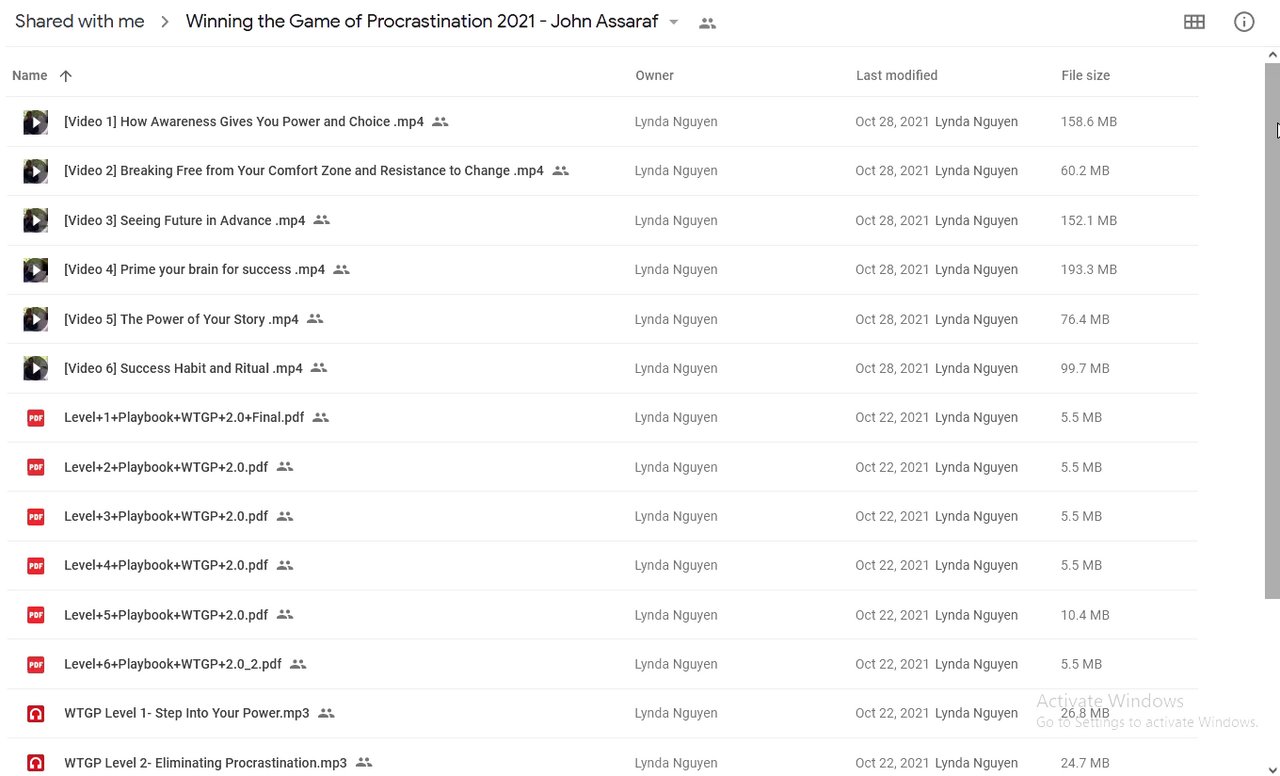
Task: Click video icon for Video 1 file
Action: point(36,122)
